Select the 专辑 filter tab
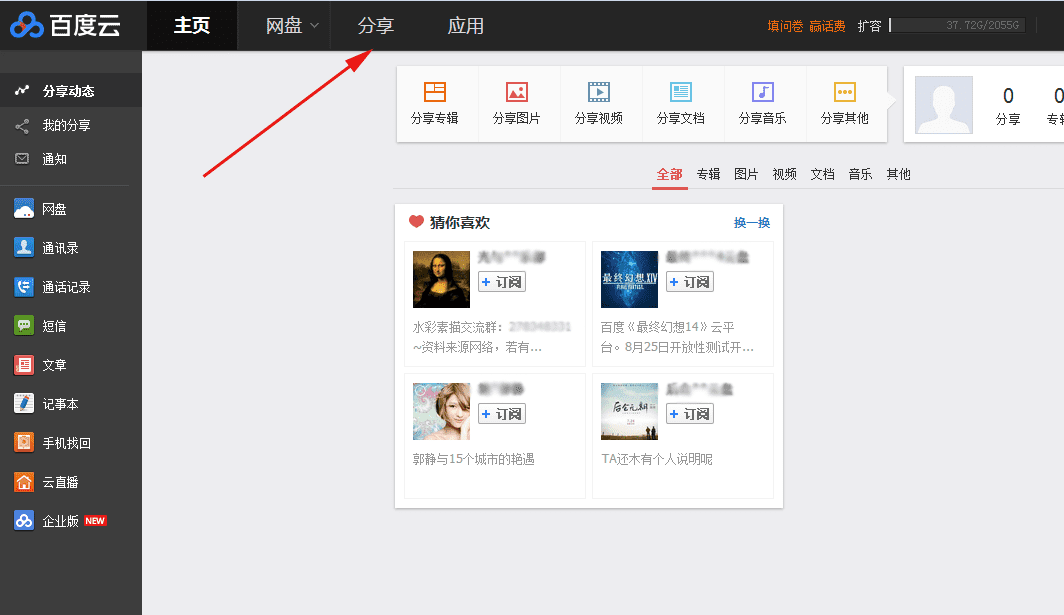 (x=708, y=174)
